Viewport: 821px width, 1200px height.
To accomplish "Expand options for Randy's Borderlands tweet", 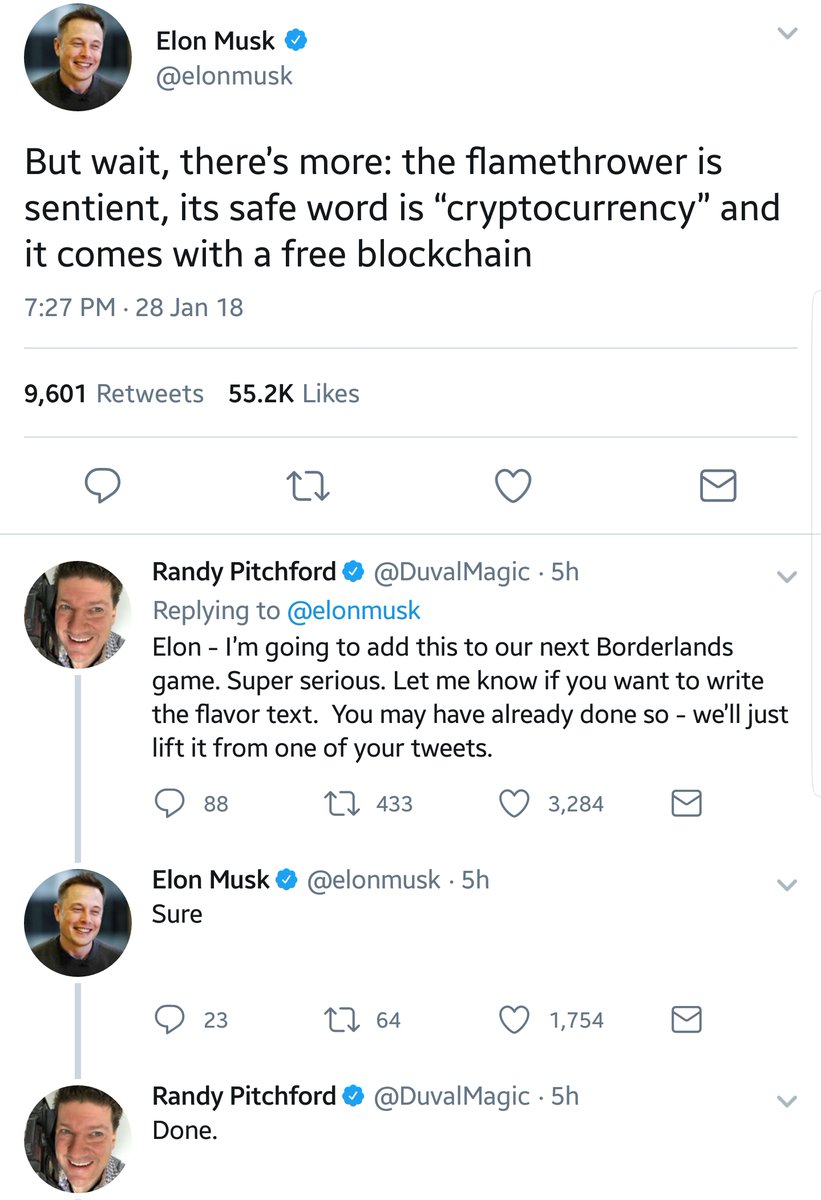I will coord(787,577).
